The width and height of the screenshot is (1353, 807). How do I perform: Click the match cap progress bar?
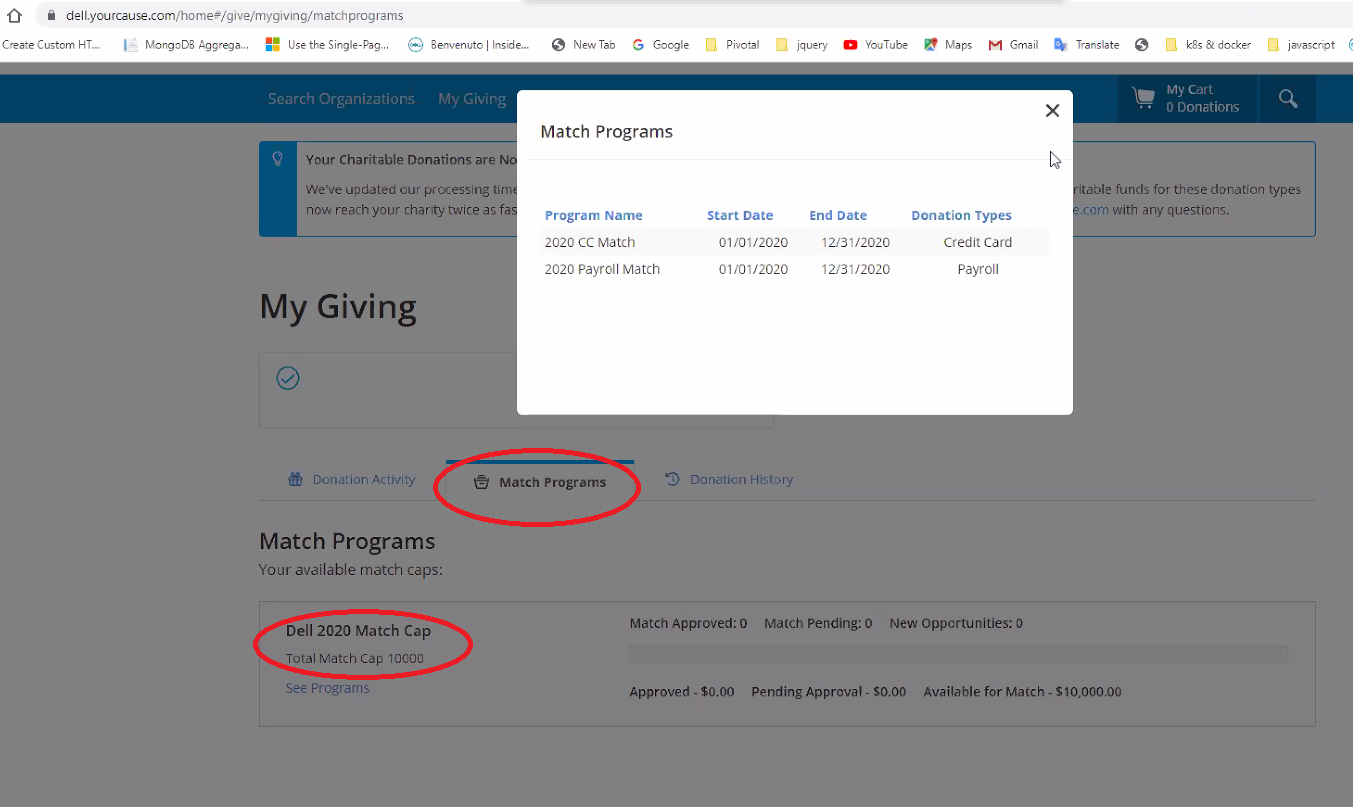coord(958,654)
